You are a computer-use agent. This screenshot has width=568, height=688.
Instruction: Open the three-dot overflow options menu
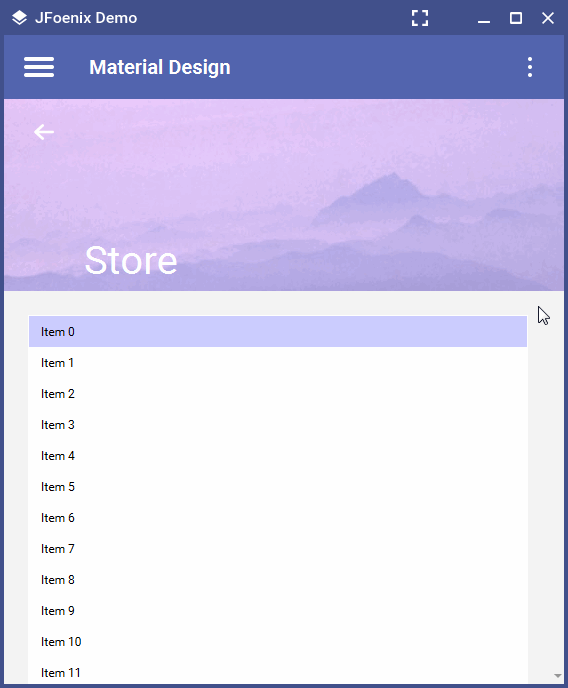[x=530, y=67]
